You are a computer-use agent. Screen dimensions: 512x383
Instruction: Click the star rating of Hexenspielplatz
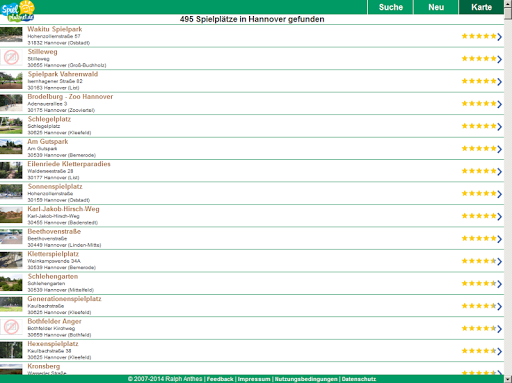coord(479,351)
